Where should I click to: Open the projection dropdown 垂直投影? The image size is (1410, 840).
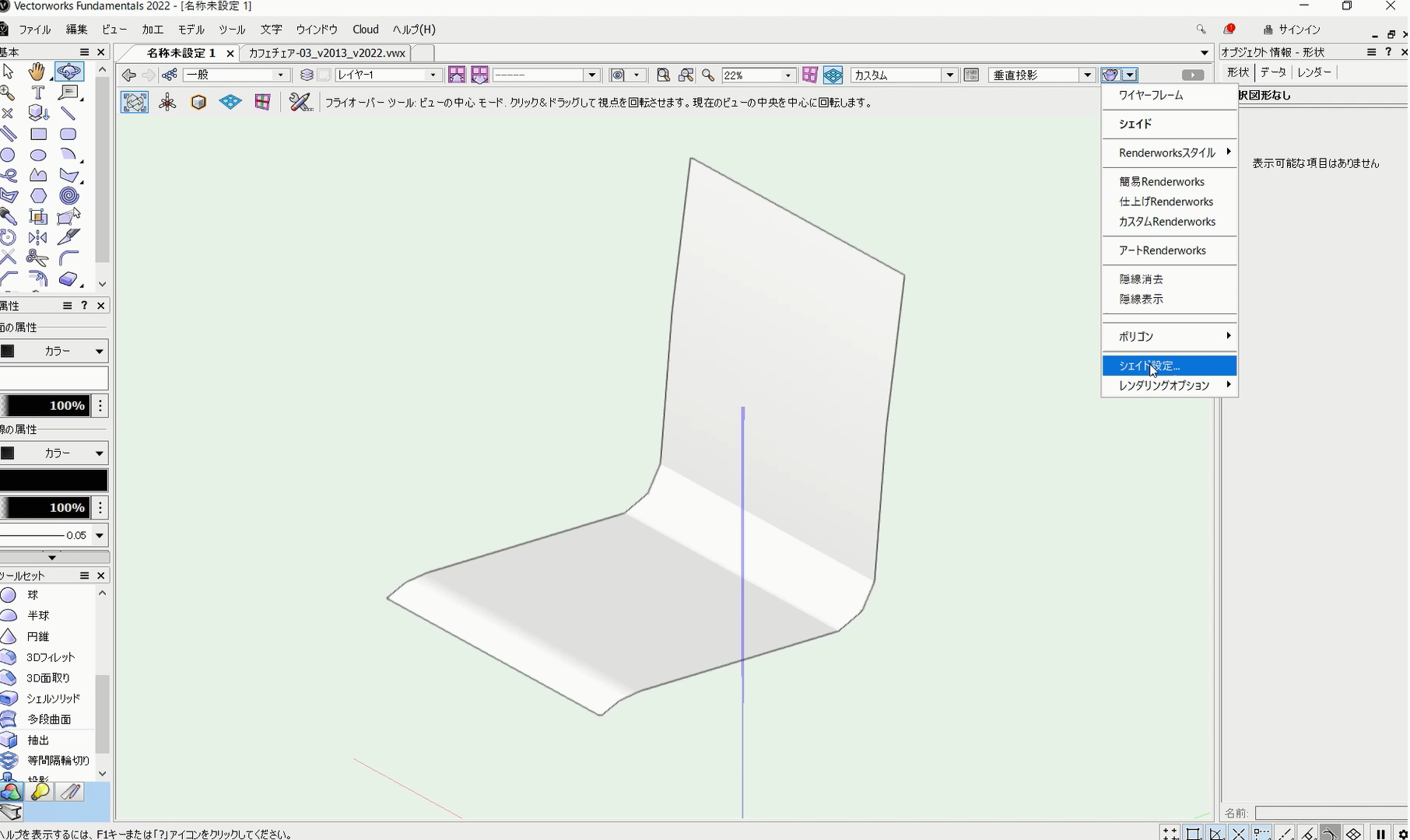1042,75
